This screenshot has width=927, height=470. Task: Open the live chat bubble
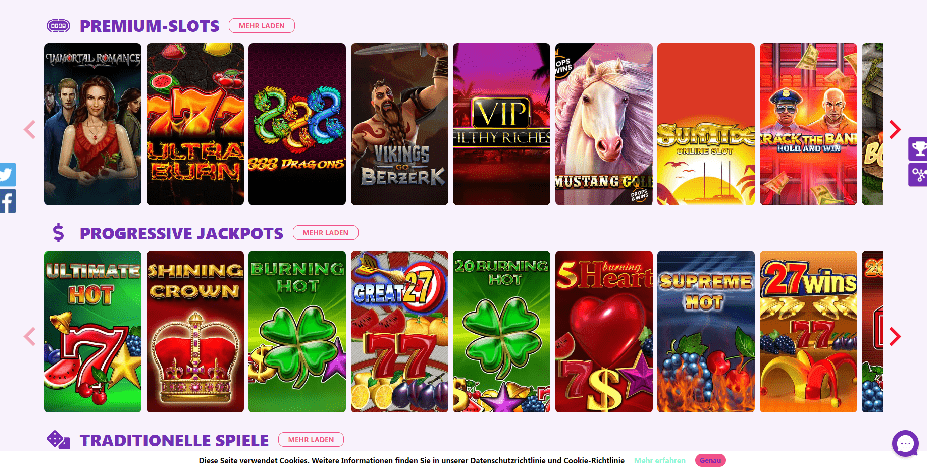905,443
